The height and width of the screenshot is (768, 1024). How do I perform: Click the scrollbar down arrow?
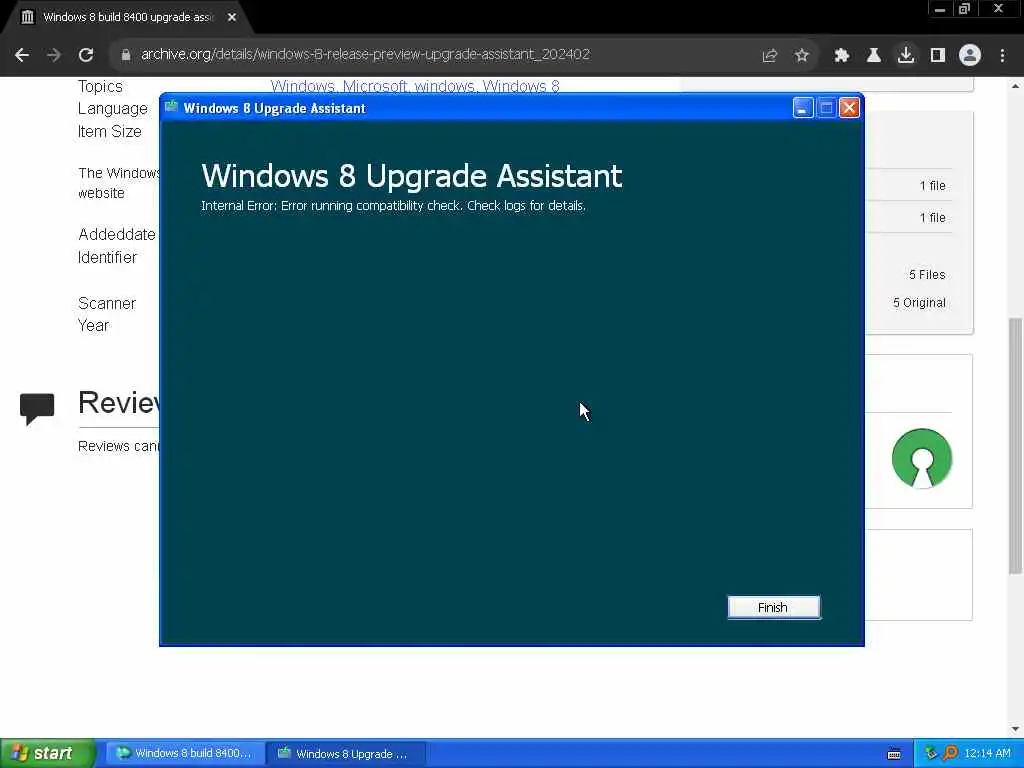(1016, 729)
